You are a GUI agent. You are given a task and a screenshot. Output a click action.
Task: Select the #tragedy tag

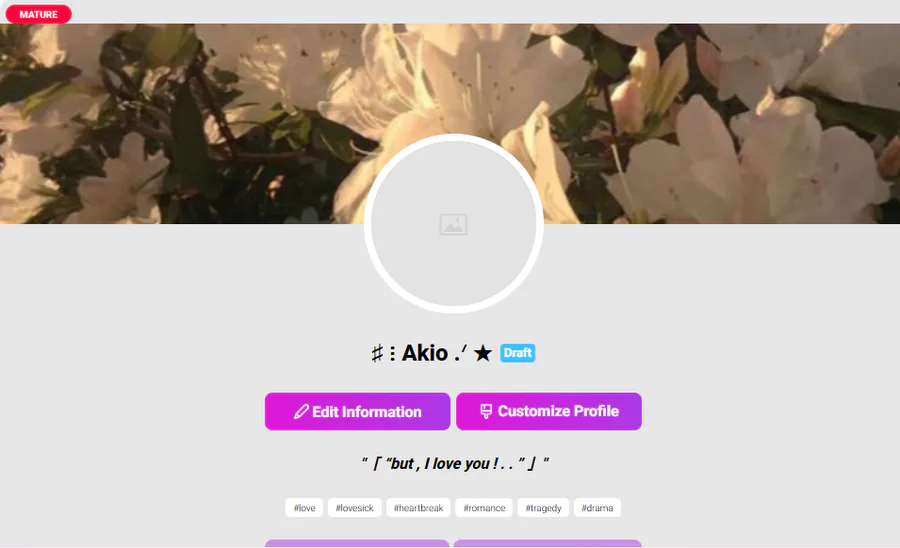click(x=543, y=508)
